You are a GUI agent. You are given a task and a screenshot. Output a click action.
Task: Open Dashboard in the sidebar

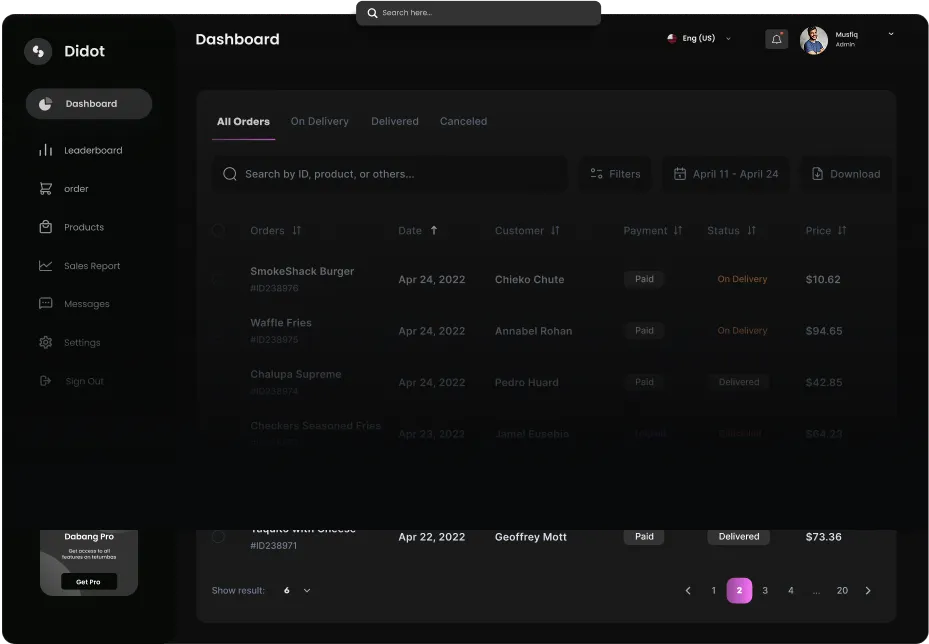click(x=89, y=104)
